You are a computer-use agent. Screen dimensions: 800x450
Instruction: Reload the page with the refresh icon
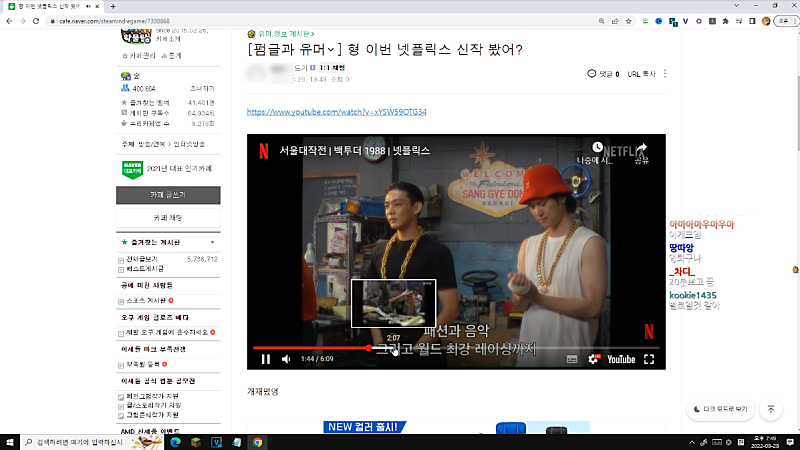click(36, 21)
